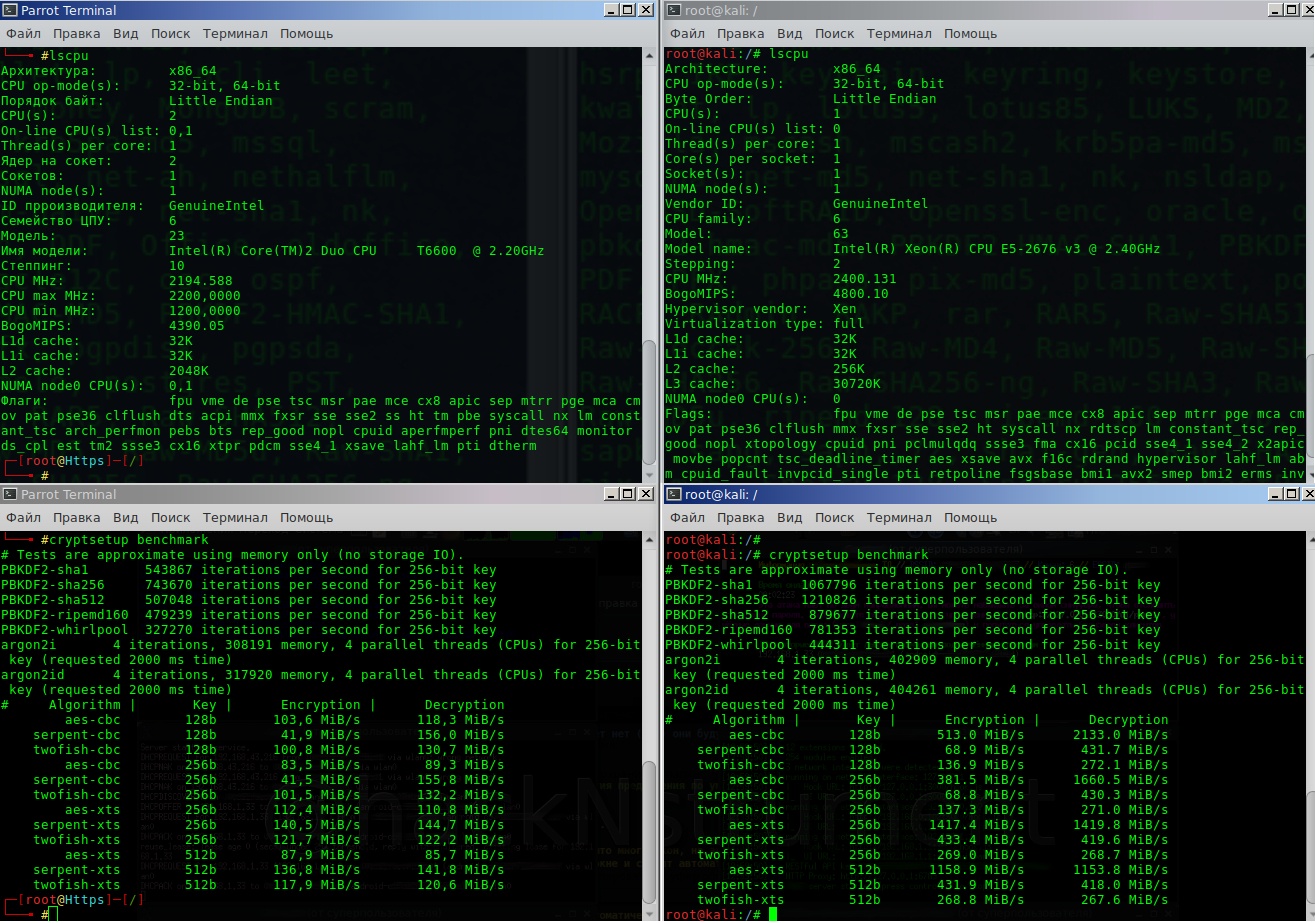Open Терминал menu in the Parrot Terminal cryptsetup benchmark window

[x=235, y=518]
